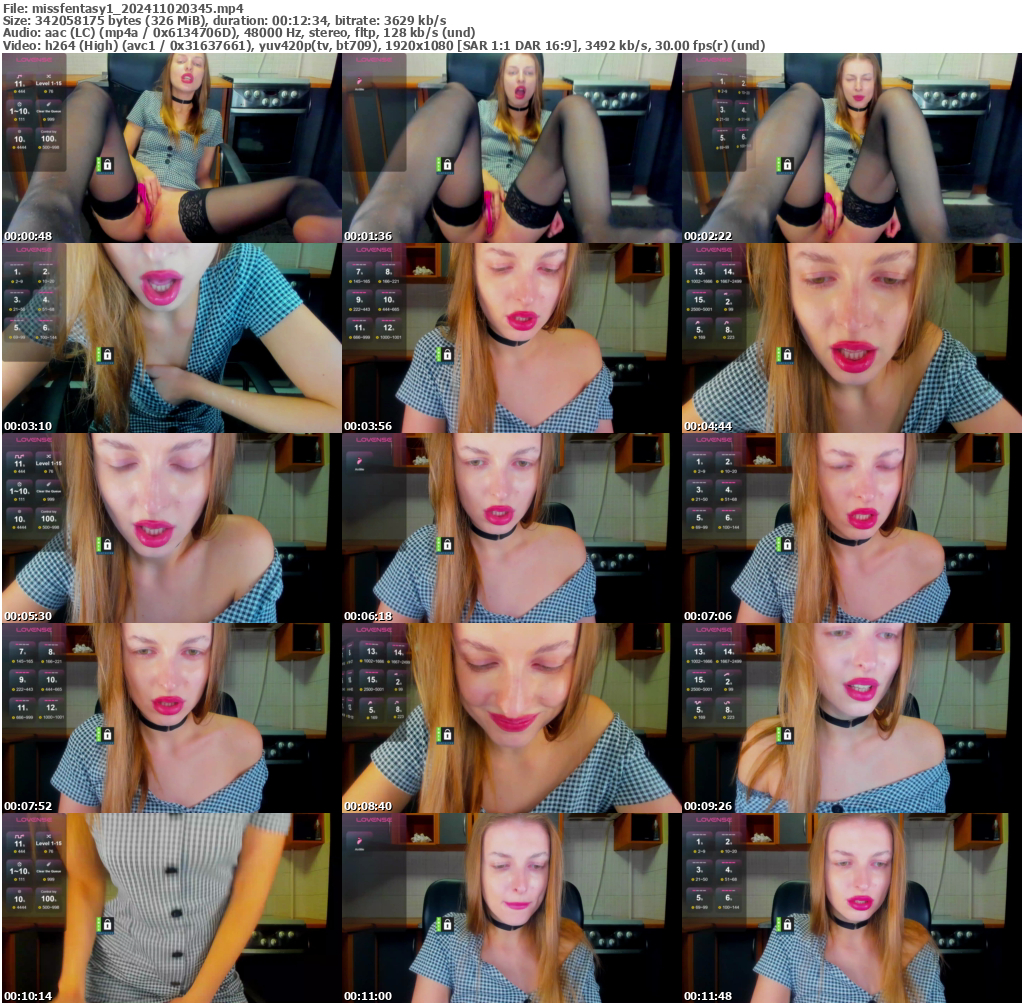Expand the numbered tile grid at 00:07:06
The height and width of the screenshot is (1003, 1024).
714,490
